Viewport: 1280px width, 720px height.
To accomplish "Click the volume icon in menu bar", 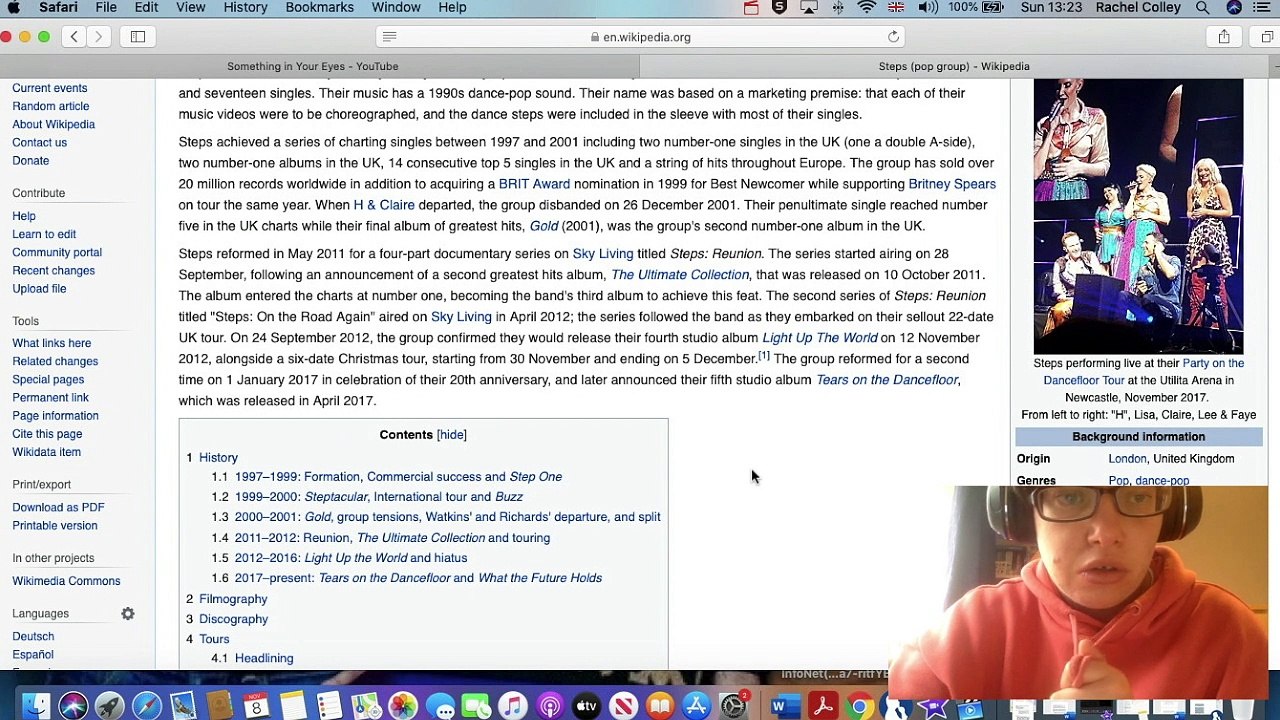I will point(928,8).
